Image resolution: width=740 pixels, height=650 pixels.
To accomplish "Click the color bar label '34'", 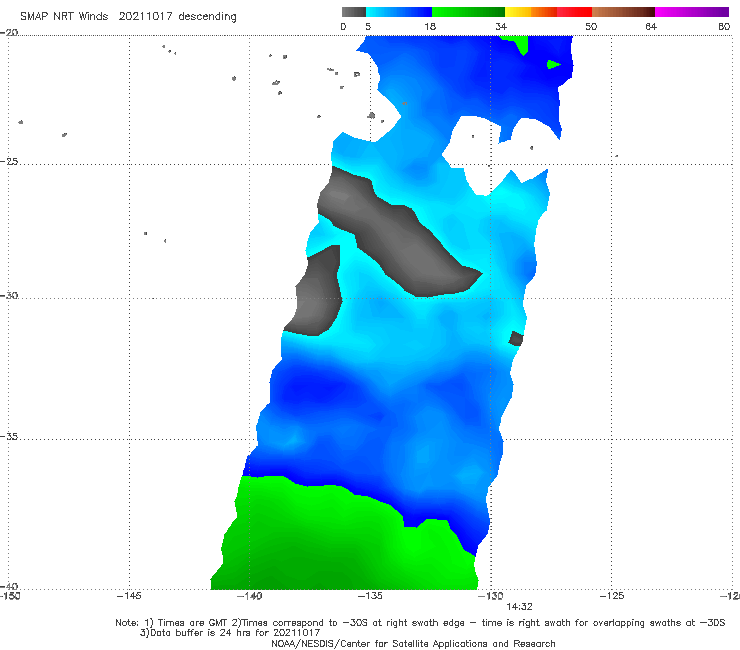I will [501, 26].
